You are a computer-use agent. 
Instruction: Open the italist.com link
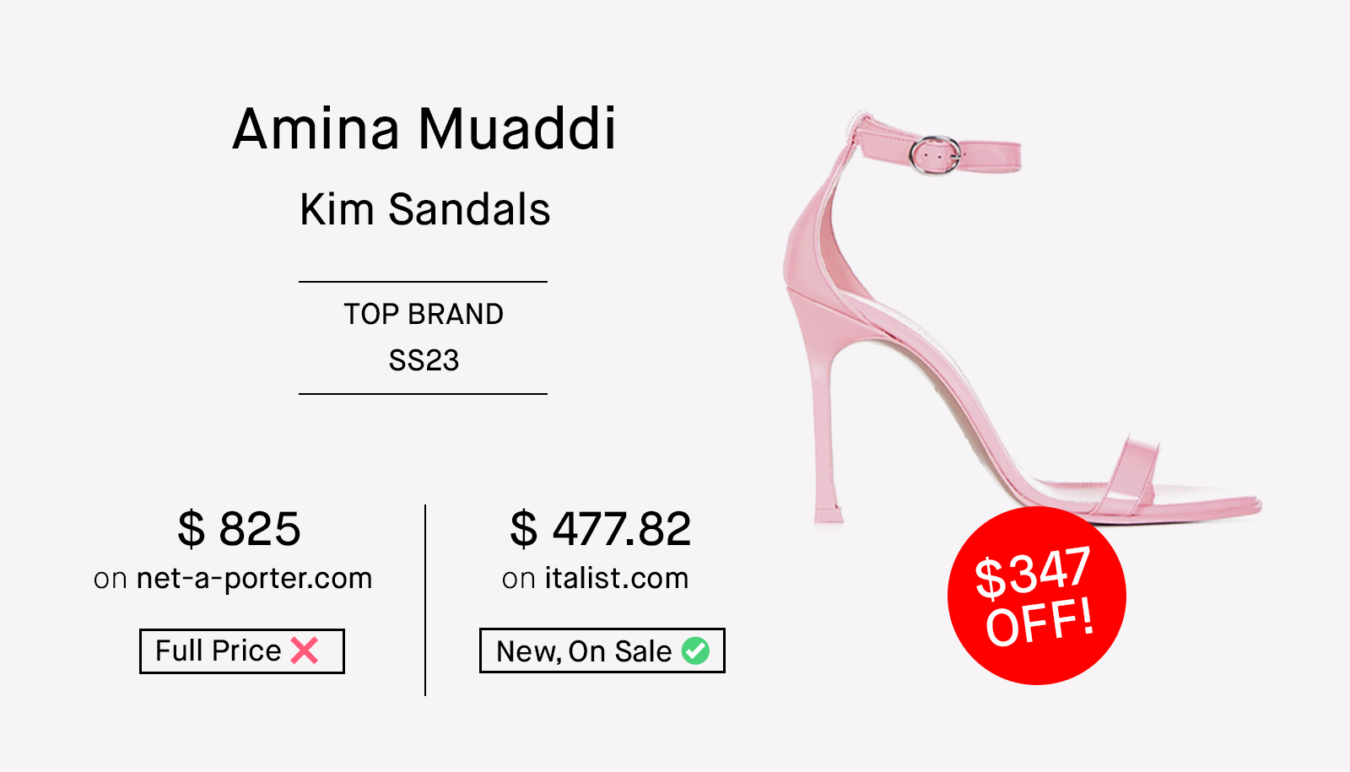pos(617,578)
